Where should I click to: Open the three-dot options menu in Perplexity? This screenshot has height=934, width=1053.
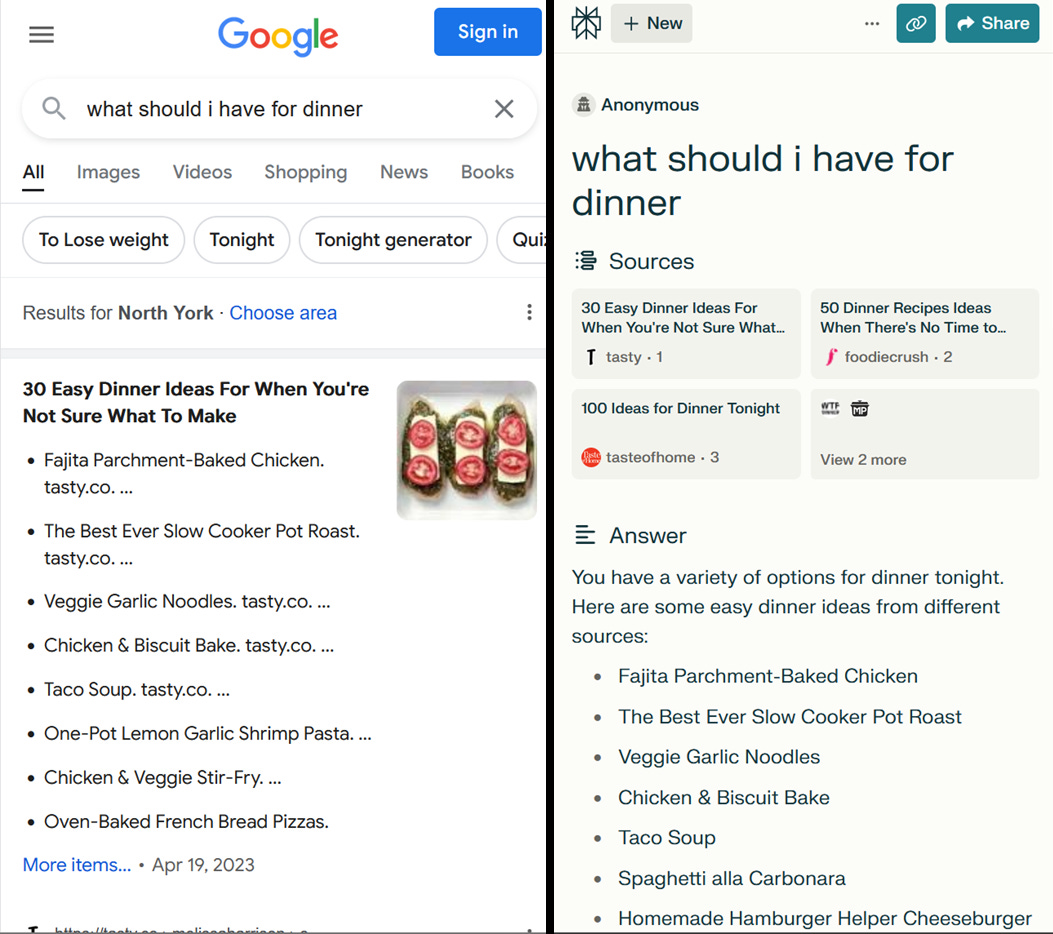[872, 24]
